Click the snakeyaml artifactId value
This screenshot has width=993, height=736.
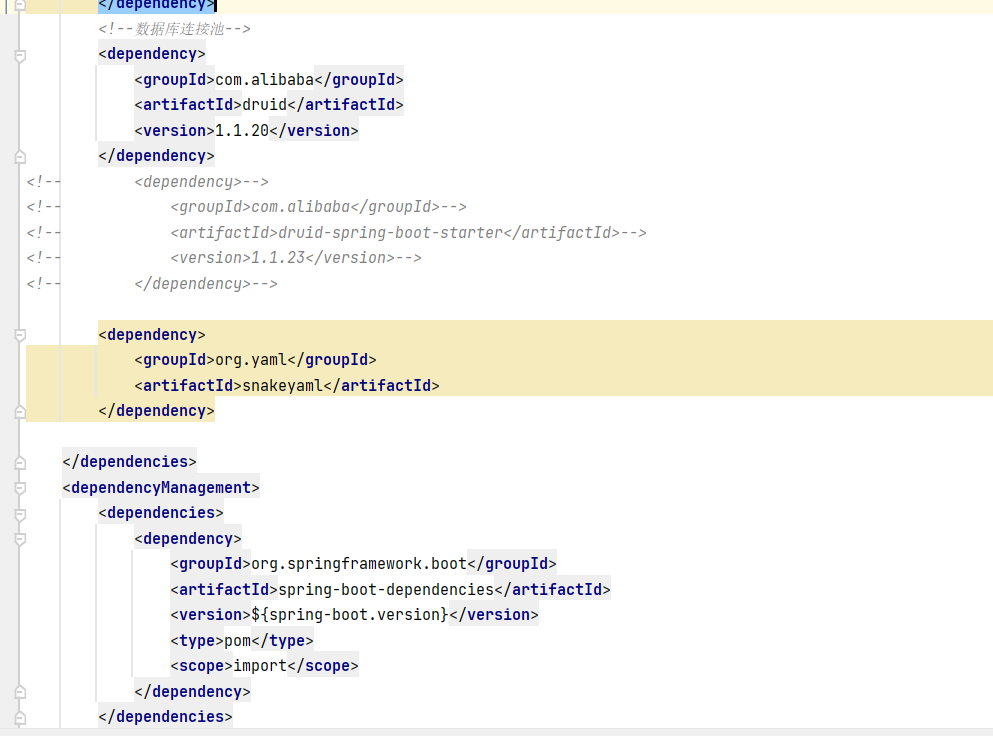click(283, 386)
